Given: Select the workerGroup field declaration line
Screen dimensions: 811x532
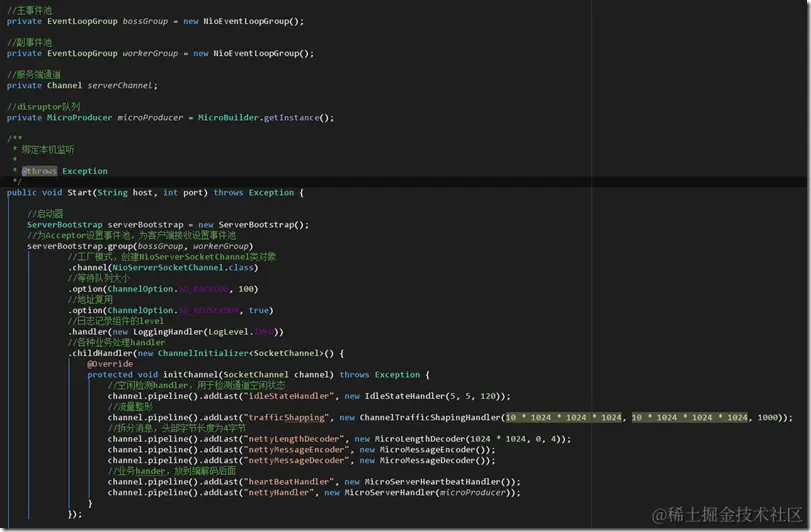Looking at the screenshot, I should (160, 53).
